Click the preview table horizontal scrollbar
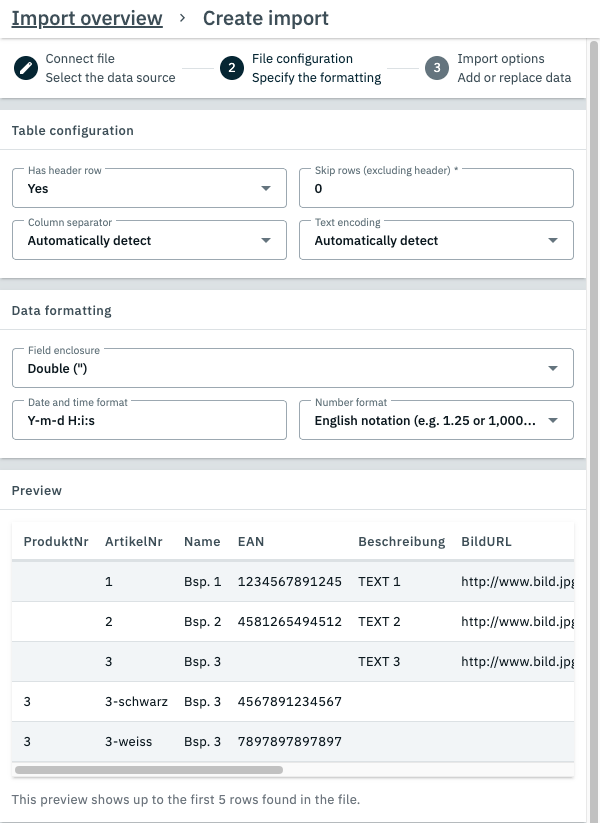 coord(149,770)
